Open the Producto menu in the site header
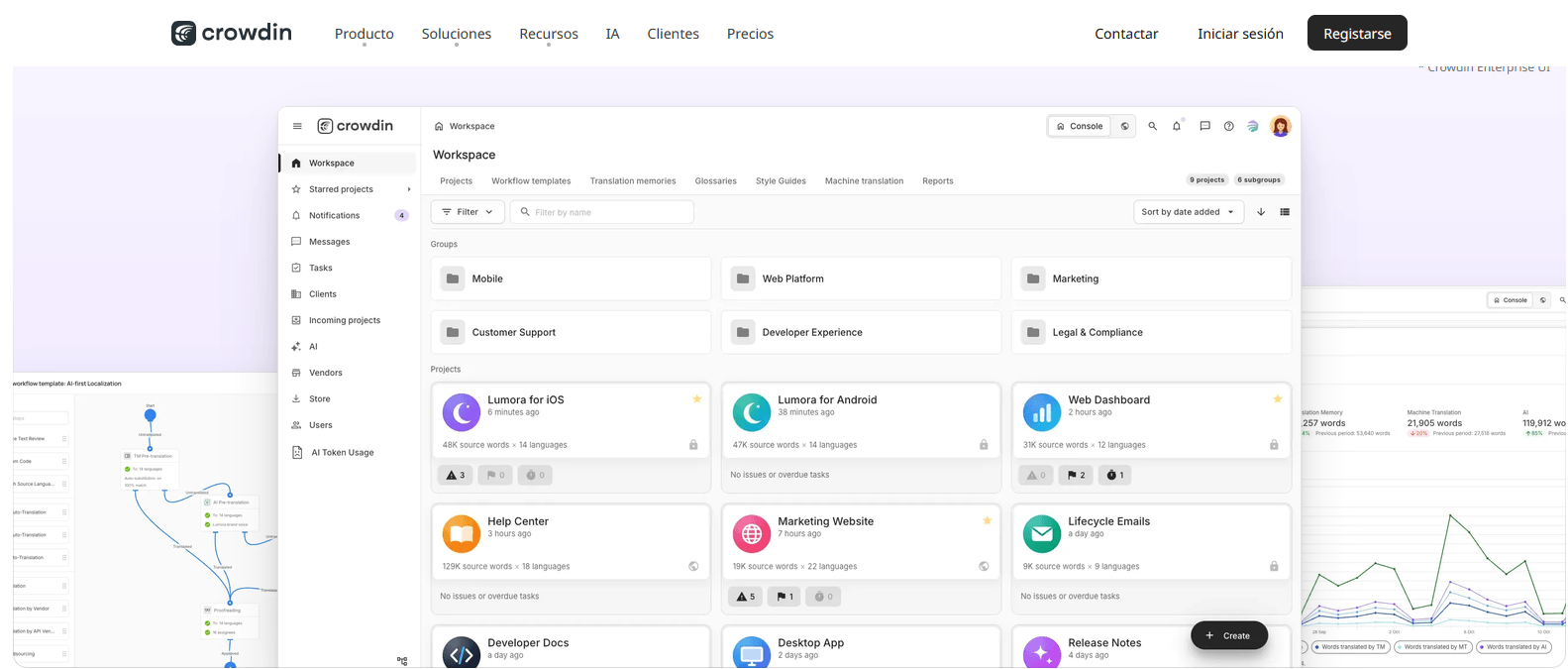The image size is (1568, 669). point(365,34)
